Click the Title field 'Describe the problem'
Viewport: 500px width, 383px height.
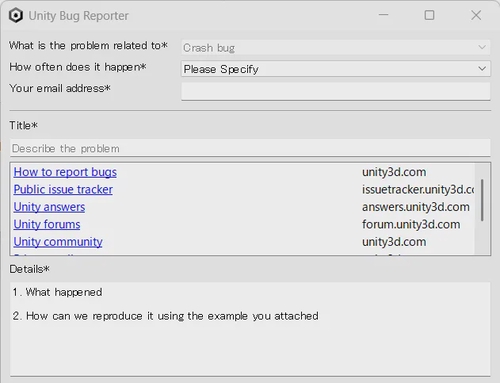[x=250, y=148]
